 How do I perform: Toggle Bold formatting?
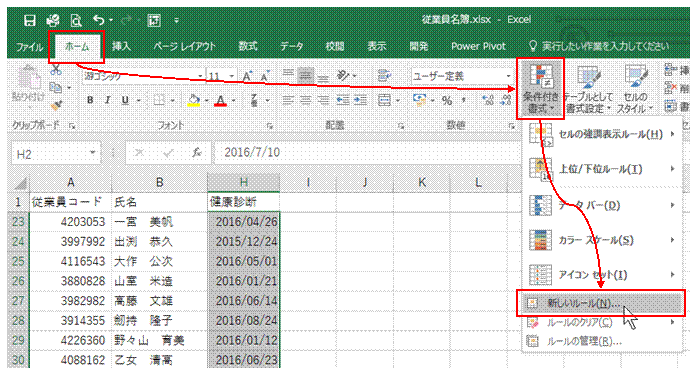(90, 101)
